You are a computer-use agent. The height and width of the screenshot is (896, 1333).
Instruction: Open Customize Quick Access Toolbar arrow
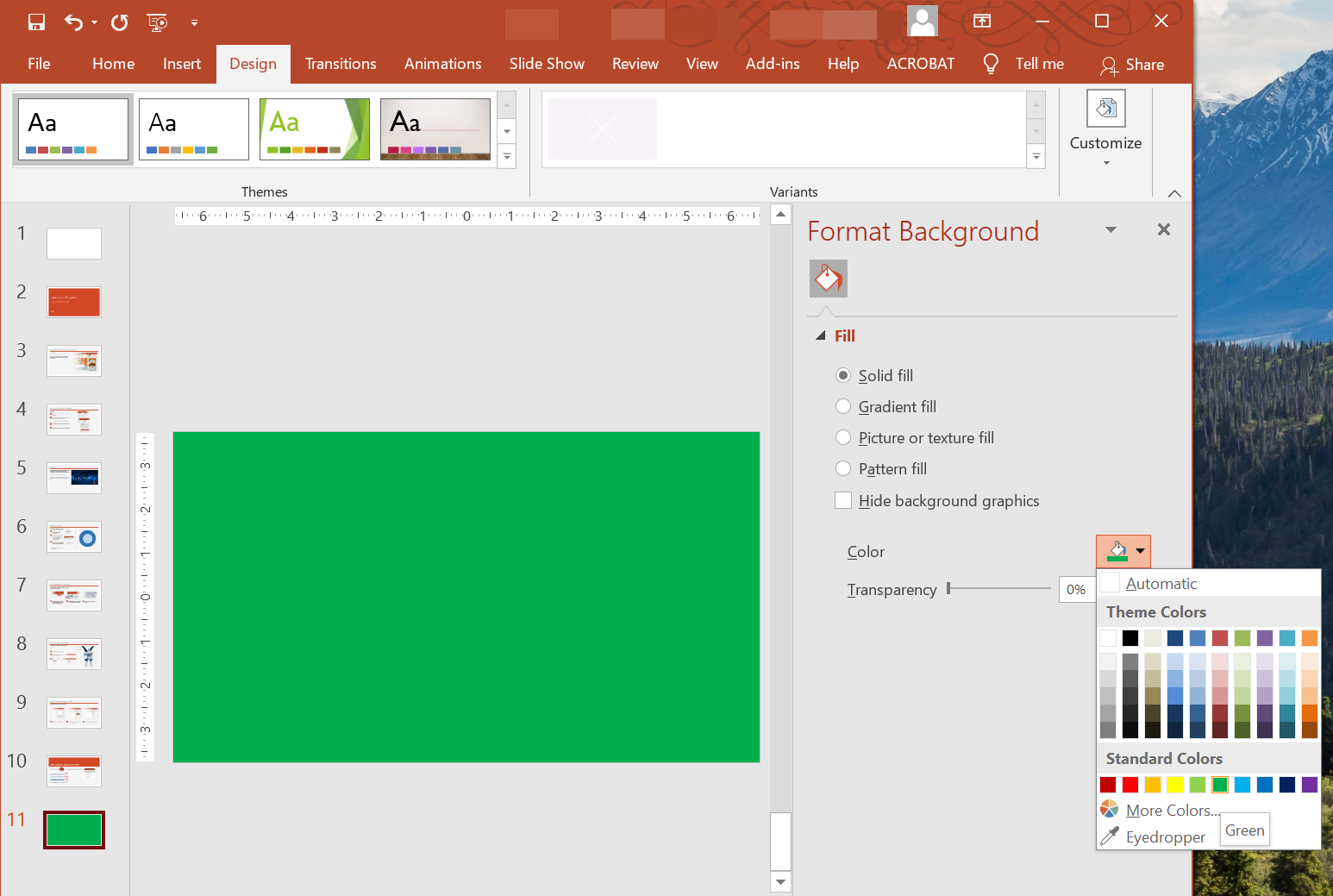tap(194, 22)
